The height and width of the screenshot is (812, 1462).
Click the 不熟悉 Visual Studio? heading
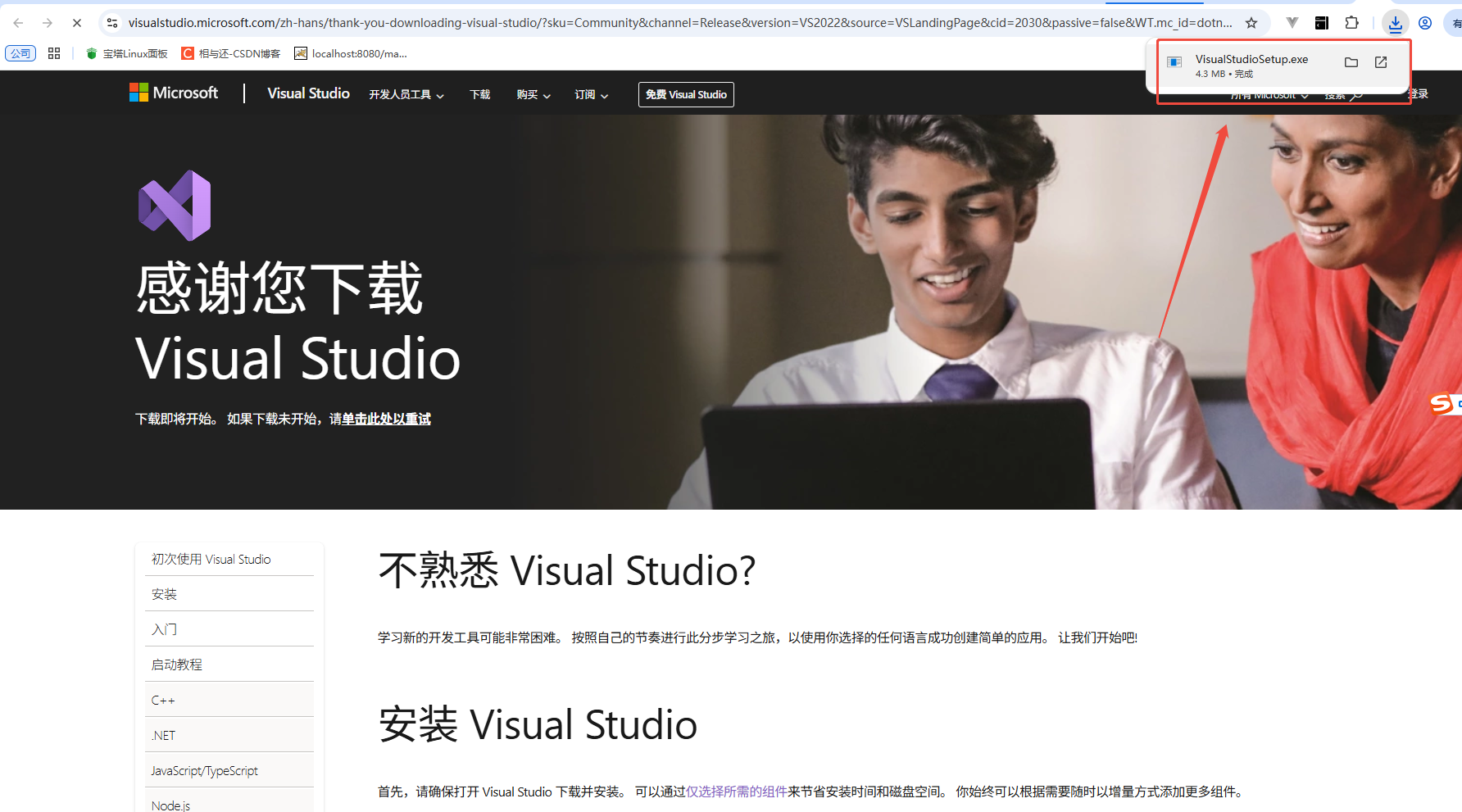[x=567, y=570]
